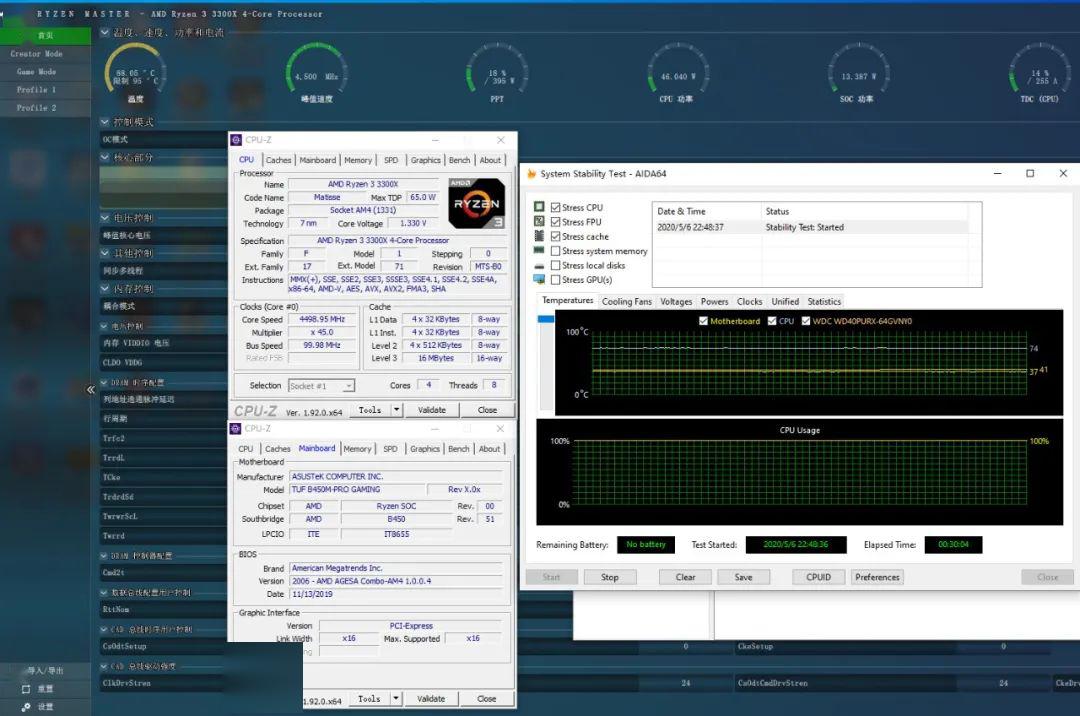The width and height of the screenshot is (1080, 716).
Task: Enable Stress local disks
Action: coord(555,266)
